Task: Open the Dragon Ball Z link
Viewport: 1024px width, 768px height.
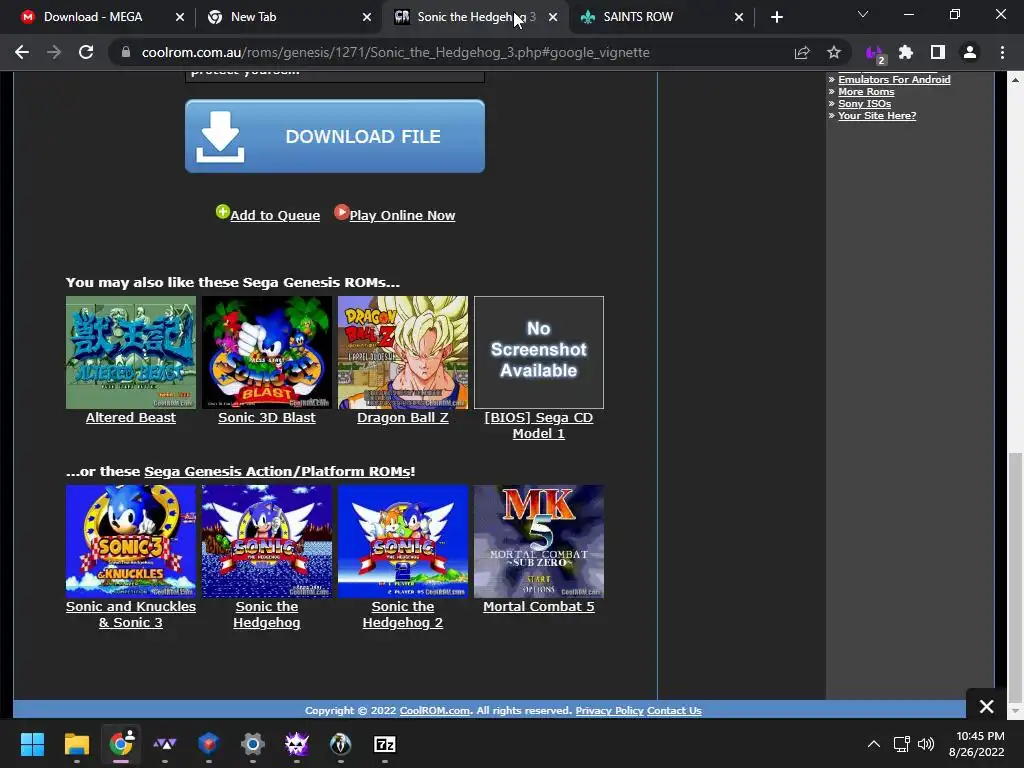Action: pyautogui.click(x=403, y=417)
